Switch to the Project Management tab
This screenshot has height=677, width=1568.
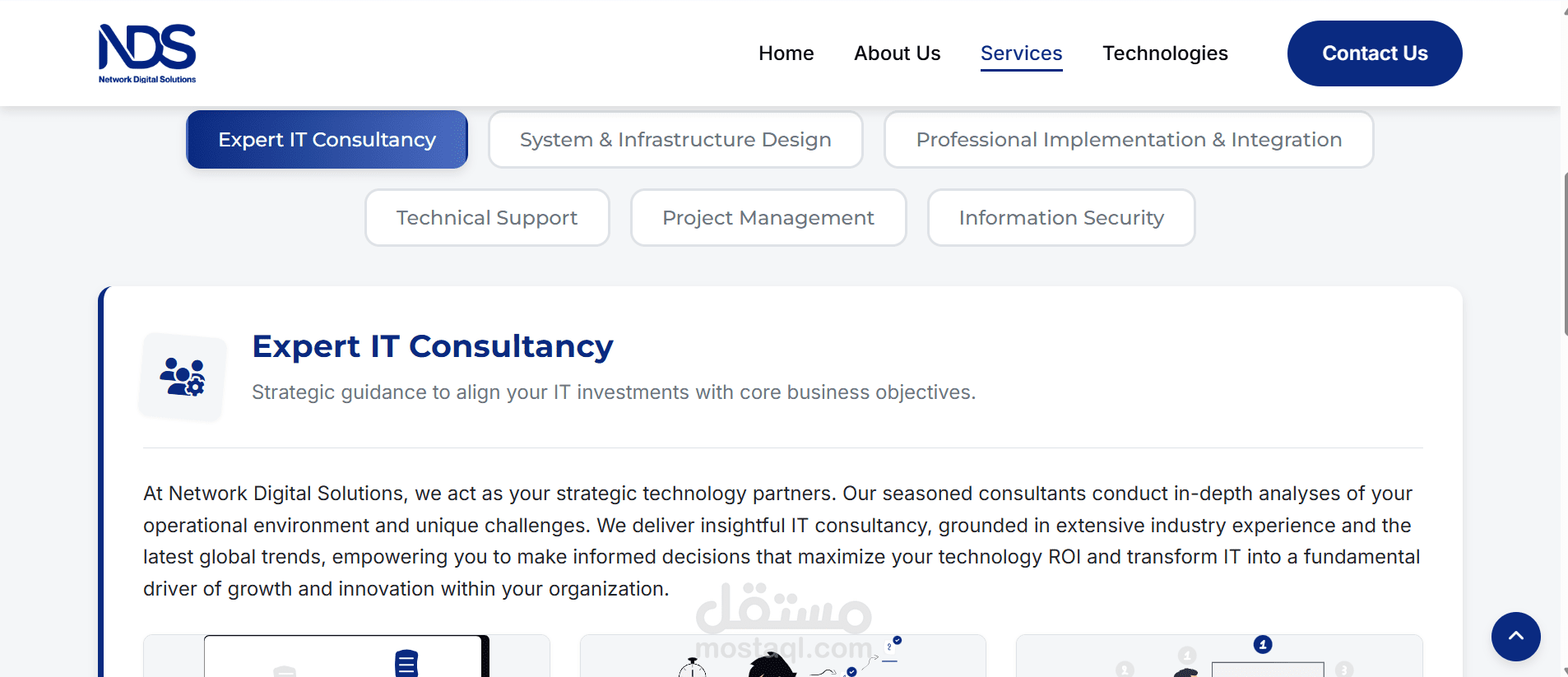coord(768,218)
